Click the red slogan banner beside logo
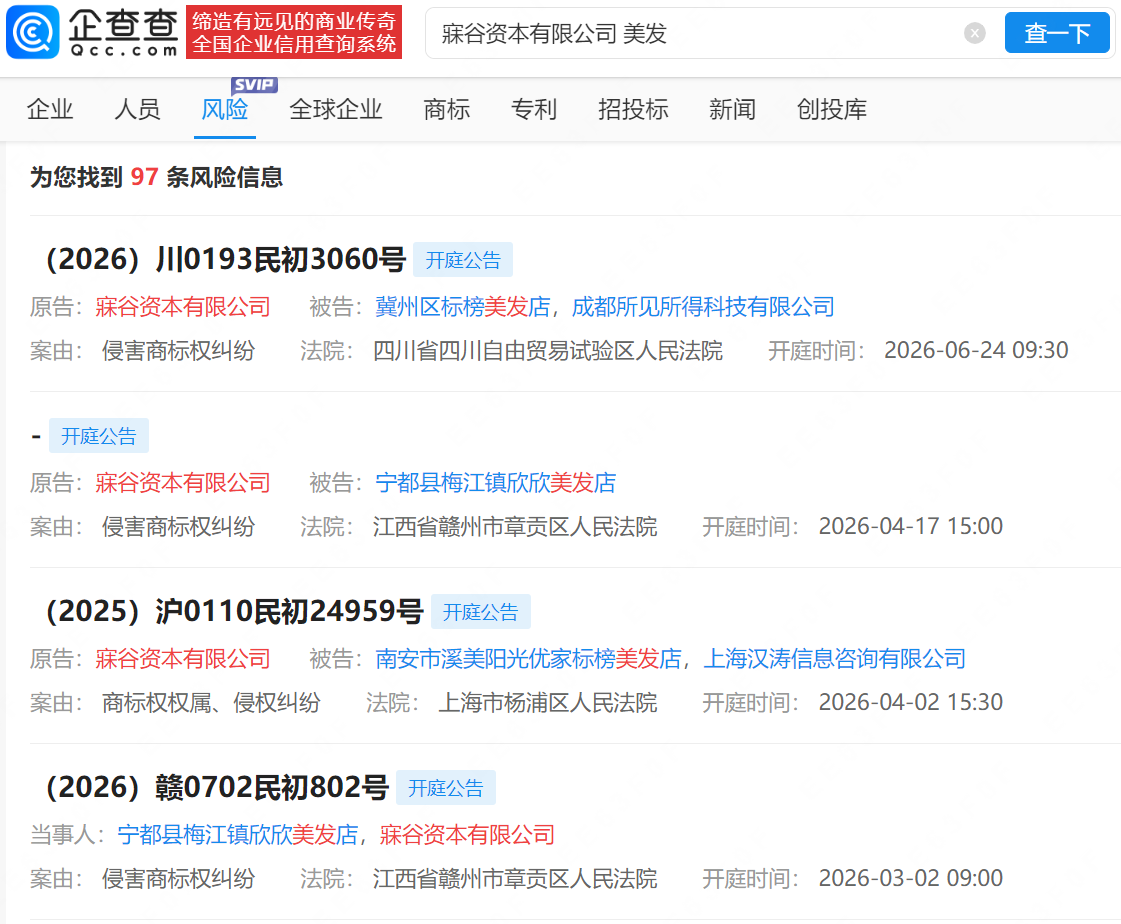The height and width of the screenshot is (924, 1121). (294, 32)
